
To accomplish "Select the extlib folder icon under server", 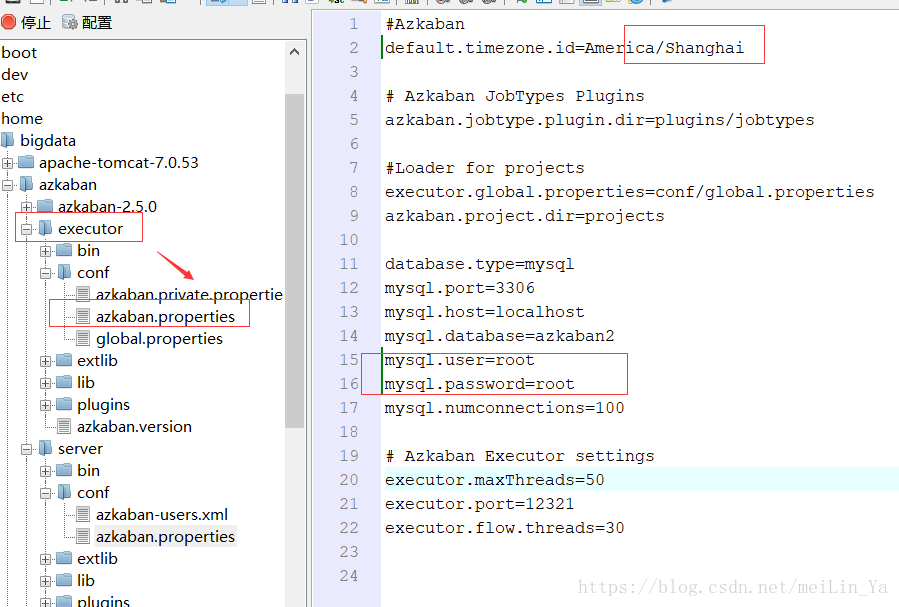I will tap(64, 558).
